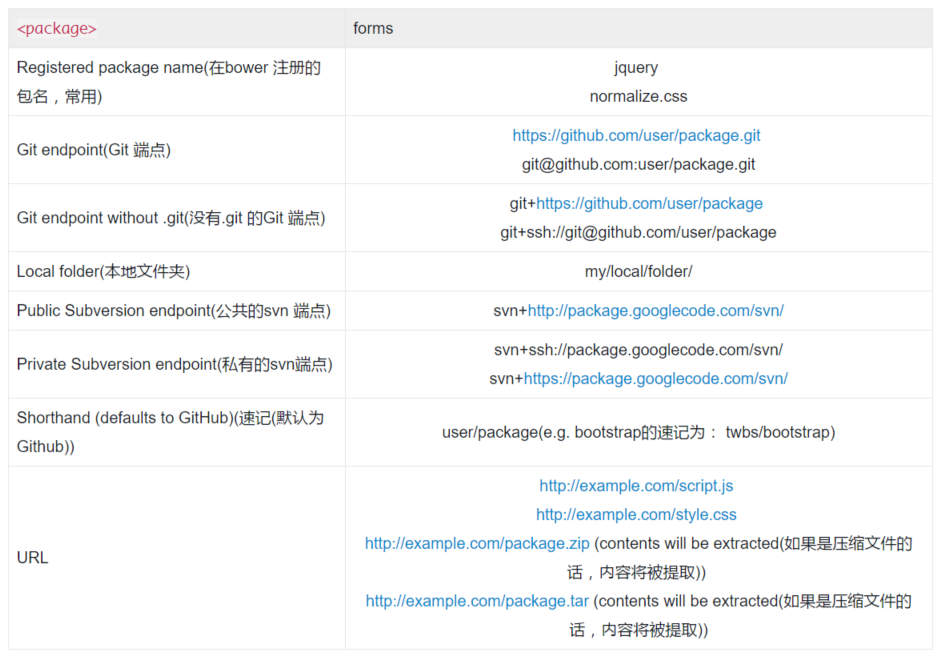This screenshot has height=663, width=941.
Task: Click the Registered package name row label
Action: 168,68
